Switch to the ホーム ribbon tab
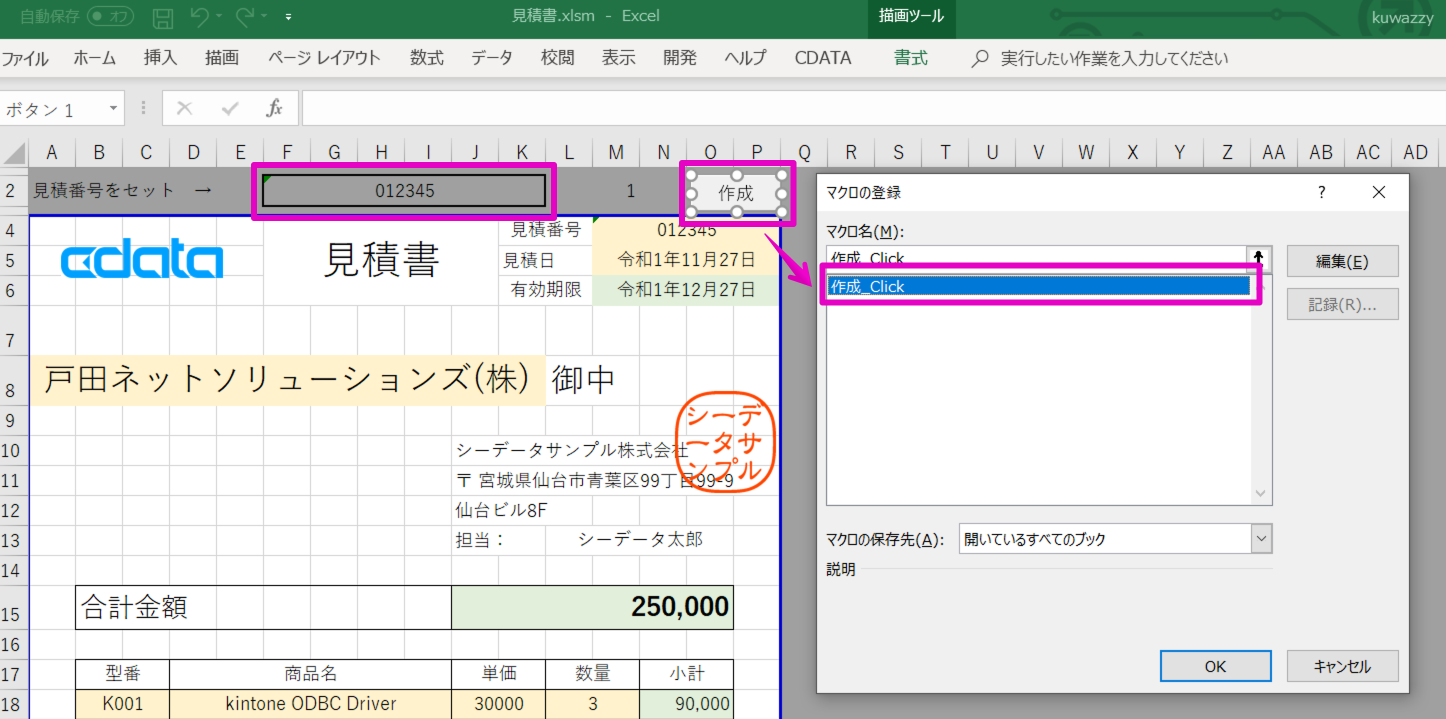Image resolution: width=1446 pixels, height=719 pixels. 95,58
